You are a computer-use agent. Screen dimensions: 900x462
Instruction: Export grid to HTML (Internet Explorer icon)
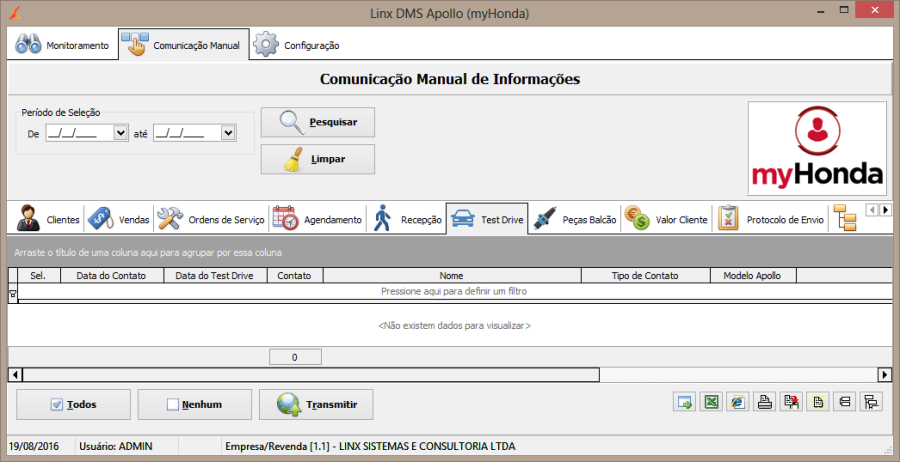pyautogui.click(x=738, y=402)
